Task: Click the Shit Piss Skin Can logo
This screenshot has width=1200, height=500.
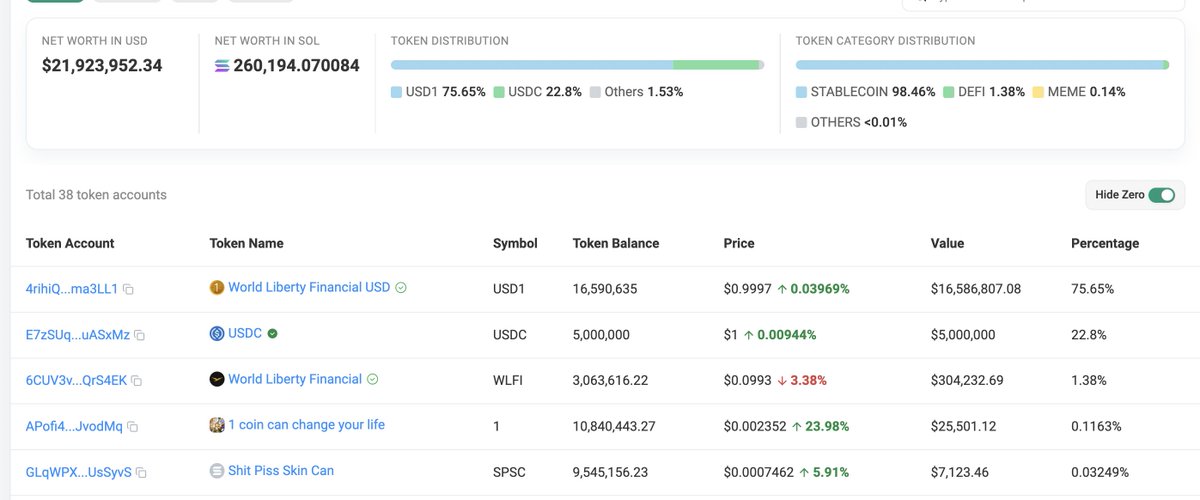Action: [217, 471]
